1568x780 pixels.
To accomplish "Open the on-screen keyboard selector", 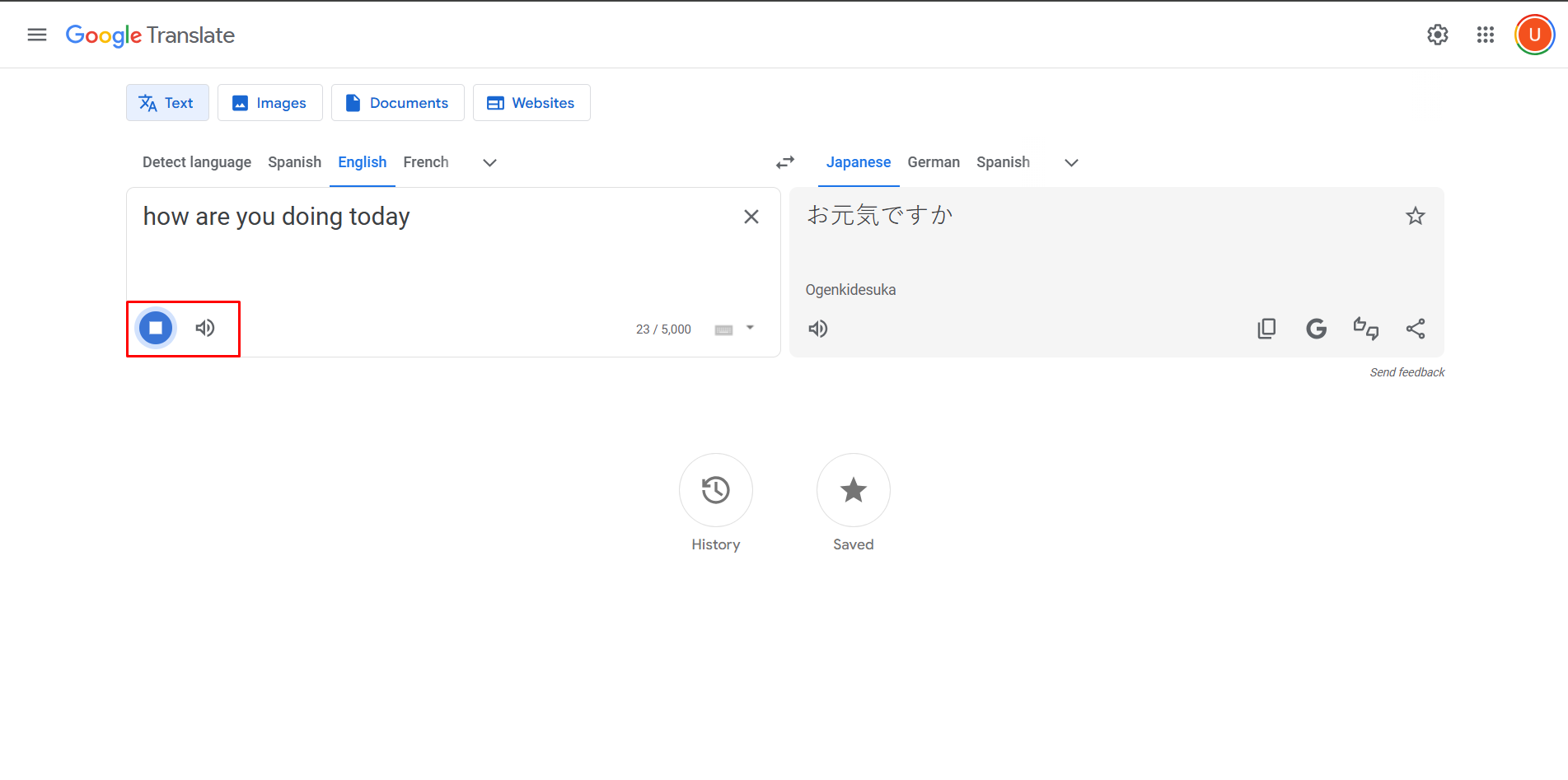I will point(723,329).
